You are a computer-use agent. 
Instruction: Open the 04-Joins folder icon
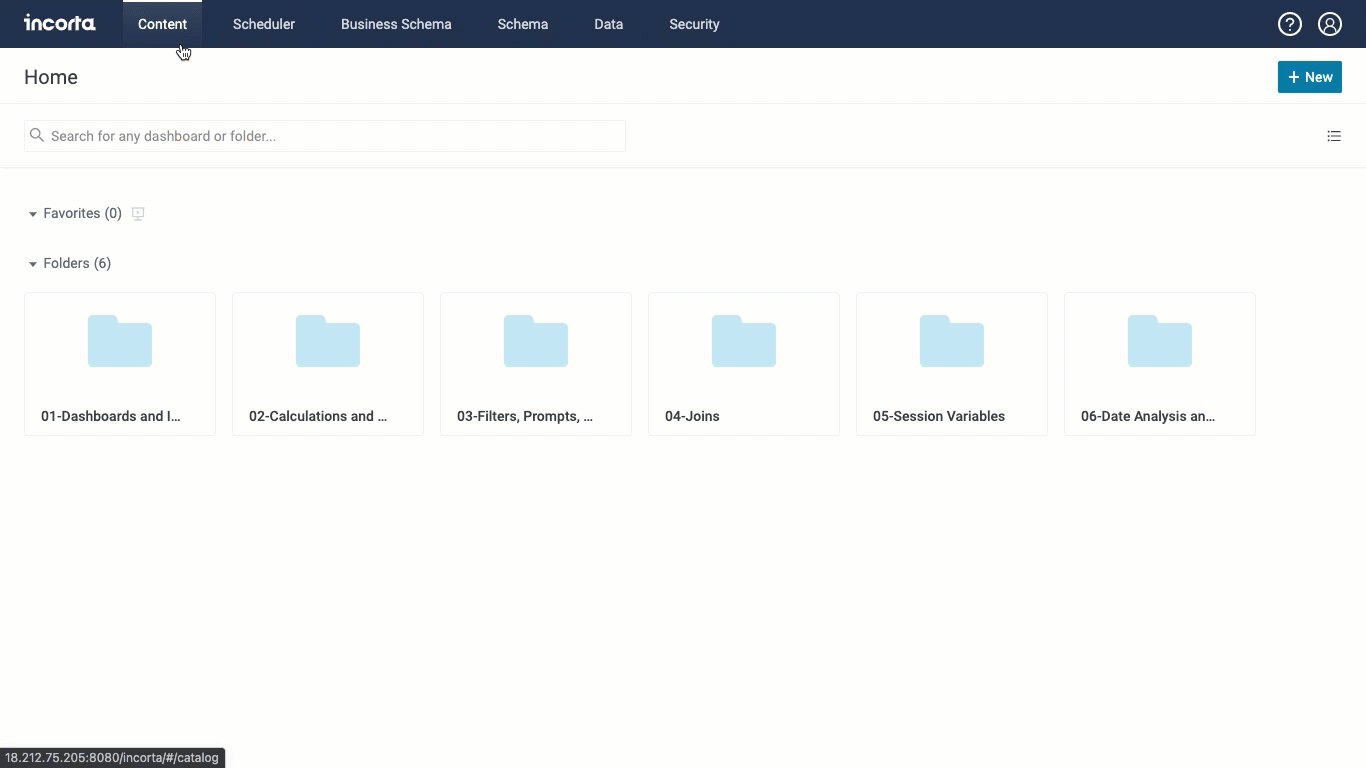(744, 341)
